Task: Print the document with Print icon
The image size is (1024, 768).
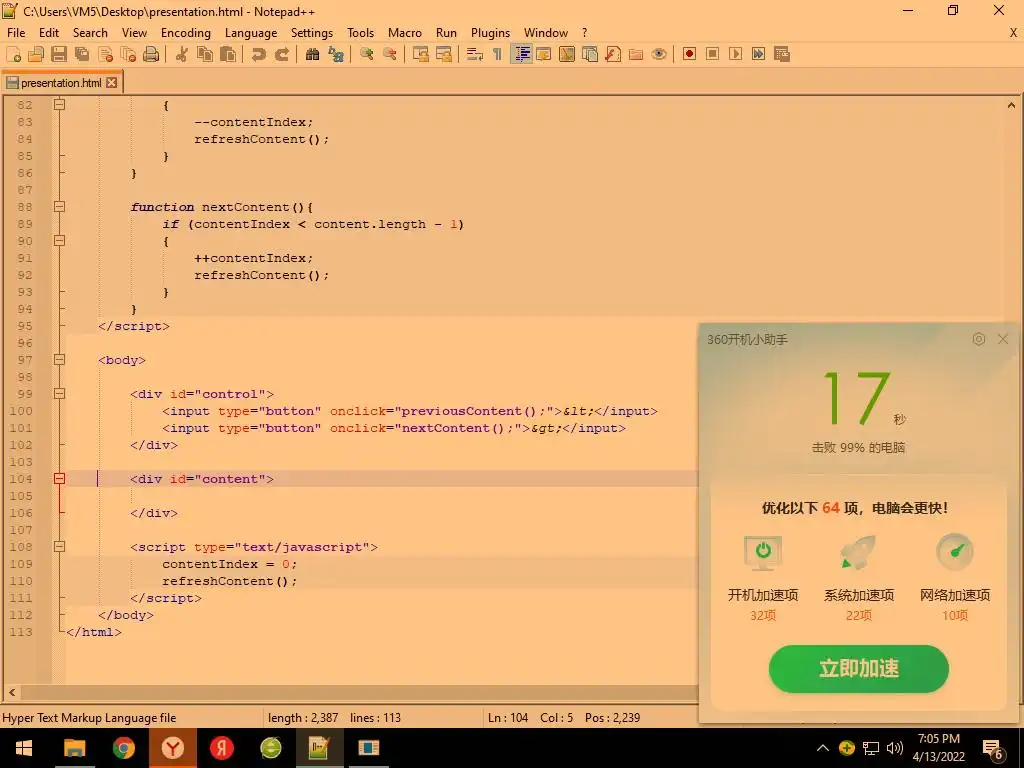Action: pyautogui.click(x=151, y=54)
